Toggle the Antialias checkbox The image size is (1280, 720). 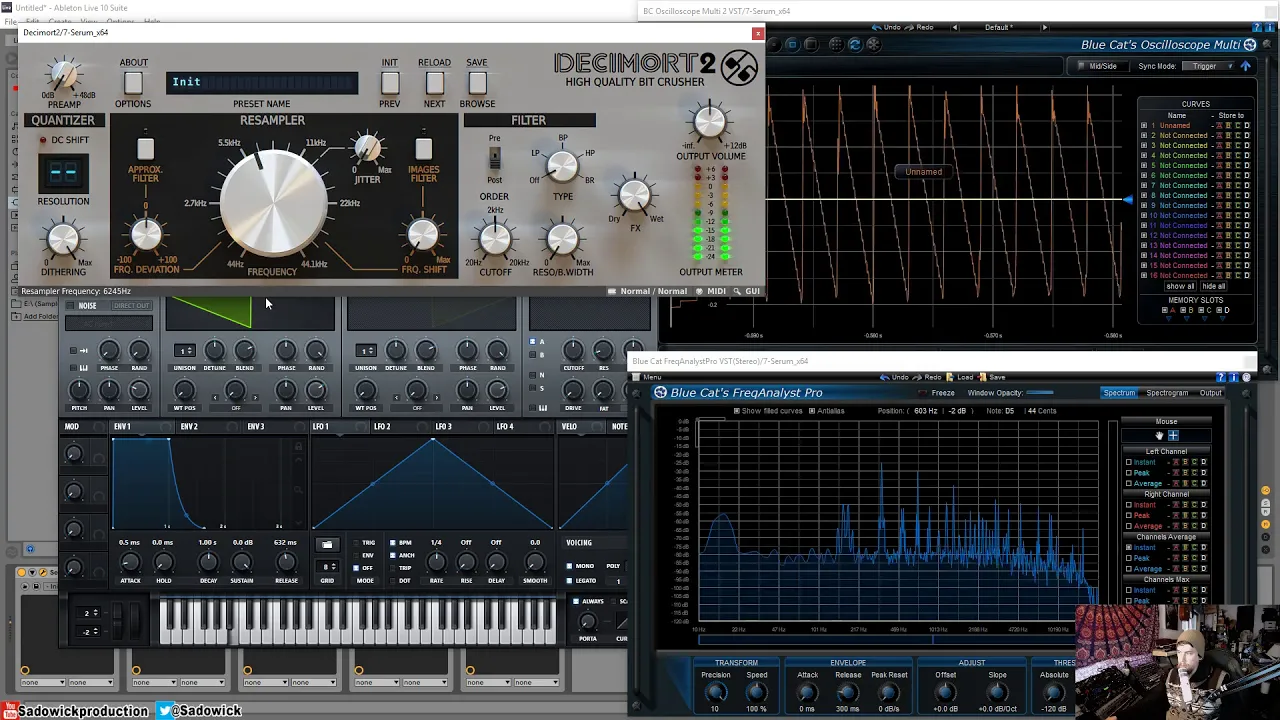[x=812, y=411]
